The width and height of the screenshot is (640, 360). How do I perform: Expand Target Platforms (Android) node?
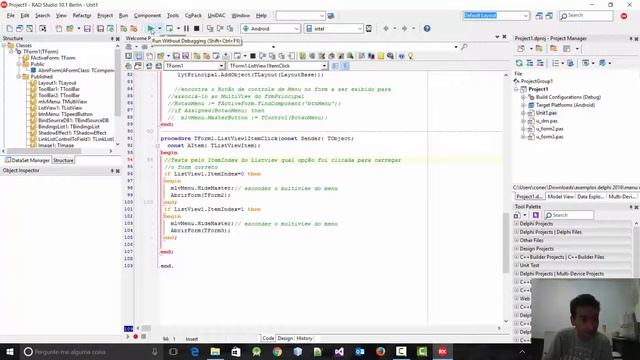tap(523, 105)
